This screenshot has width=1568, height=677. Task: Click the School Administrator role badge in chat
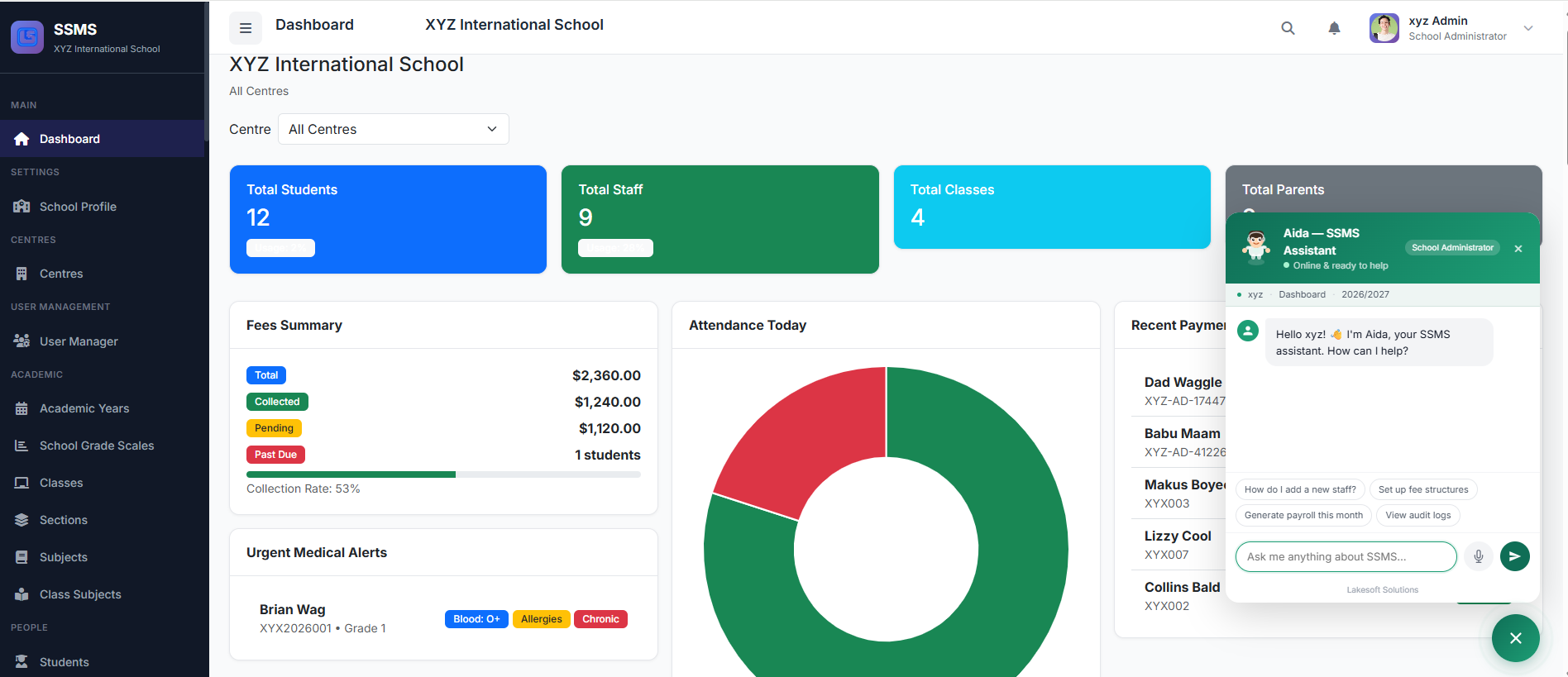1452,248
